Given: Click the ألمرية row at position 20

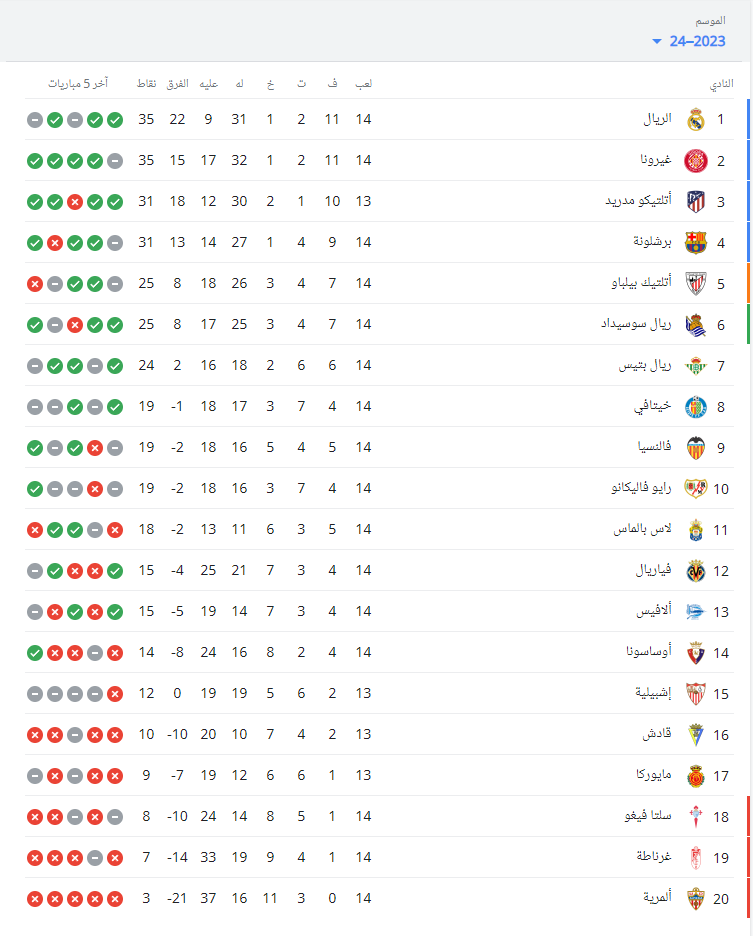Looking at the screenshot, I should coord(379,898).
